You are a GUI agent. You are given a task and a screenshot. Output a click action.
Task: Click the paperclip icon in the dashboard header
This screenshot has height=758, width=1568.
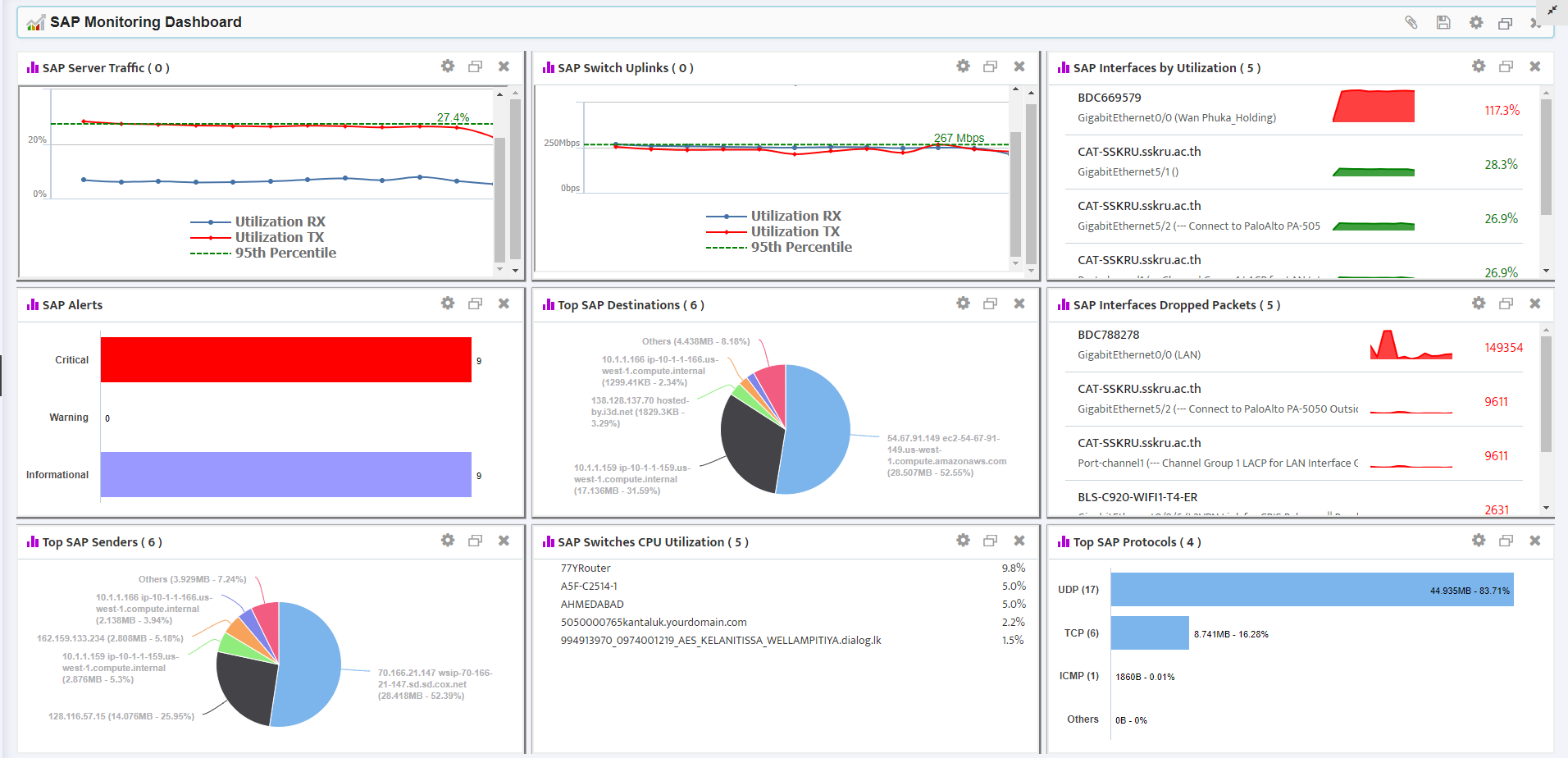coord(1411,22)
